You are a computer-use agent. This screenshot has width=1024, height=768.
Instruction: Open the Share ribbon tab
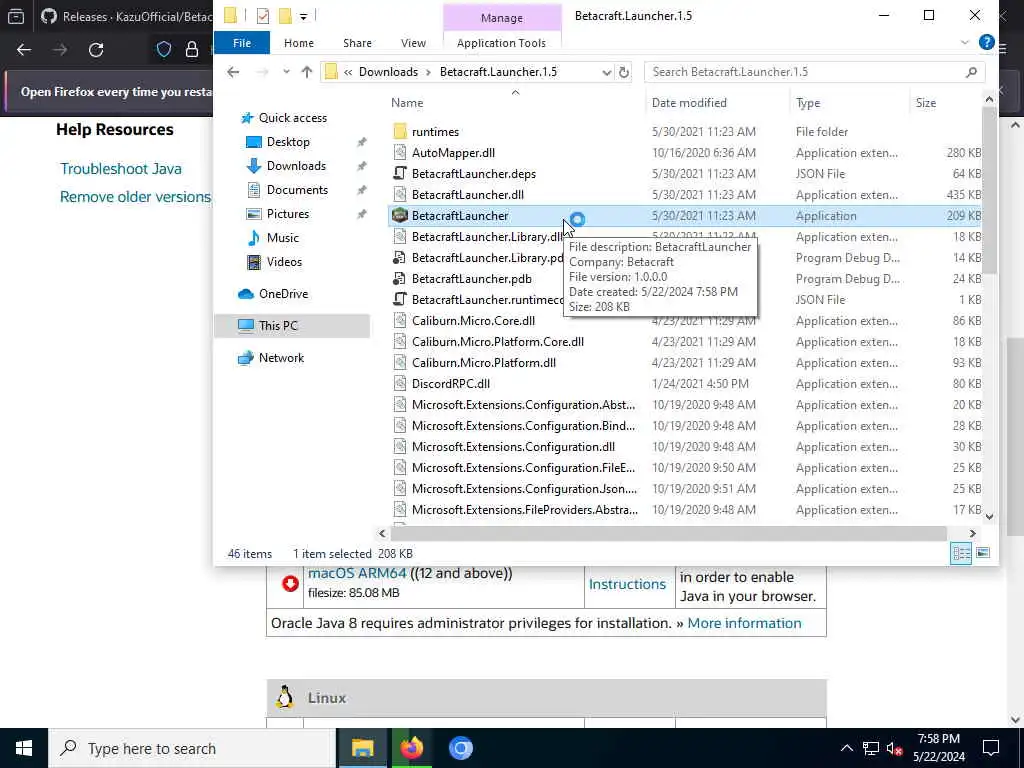click(x=357, y=42)
